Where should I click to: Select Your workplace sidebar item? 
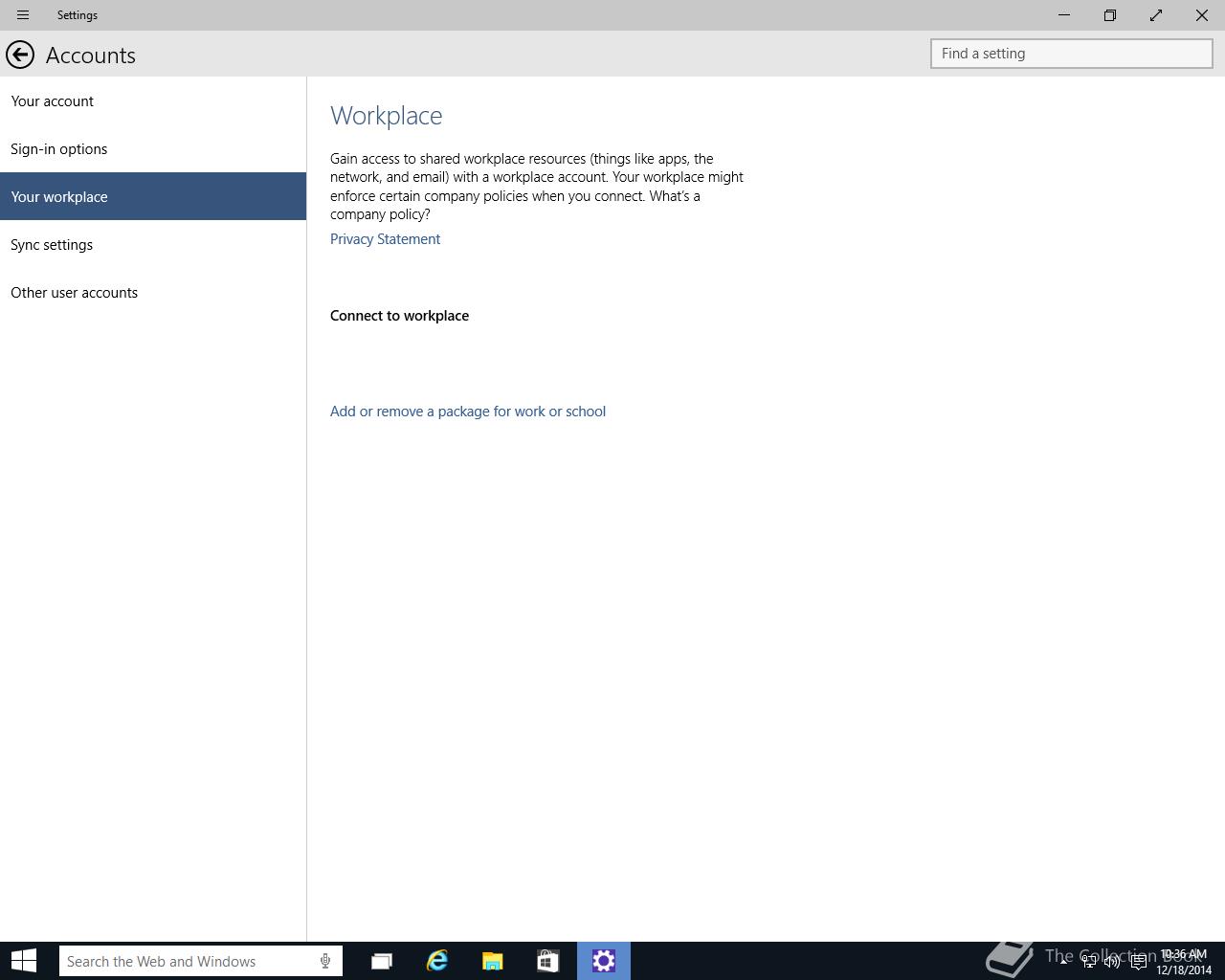pyautogui.click(x=153, y=196)
